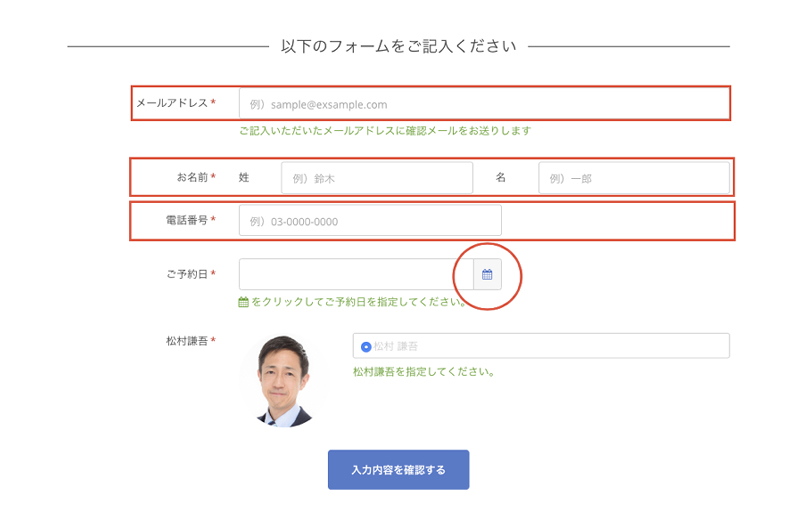Click the 姓 label beside name field
This screenshot has width=796, height=528.
pyautogui.click(x=244, y=177)
